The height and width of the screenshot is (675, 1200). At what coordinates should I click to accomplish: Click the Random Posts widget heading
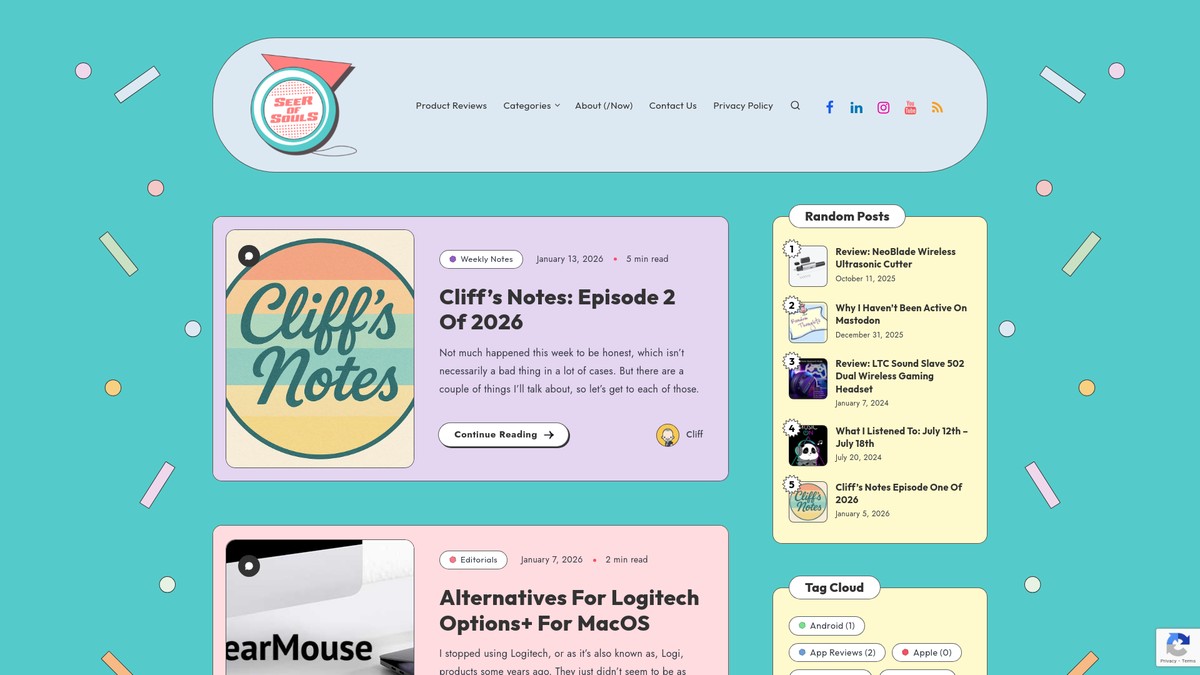[847, 216]
